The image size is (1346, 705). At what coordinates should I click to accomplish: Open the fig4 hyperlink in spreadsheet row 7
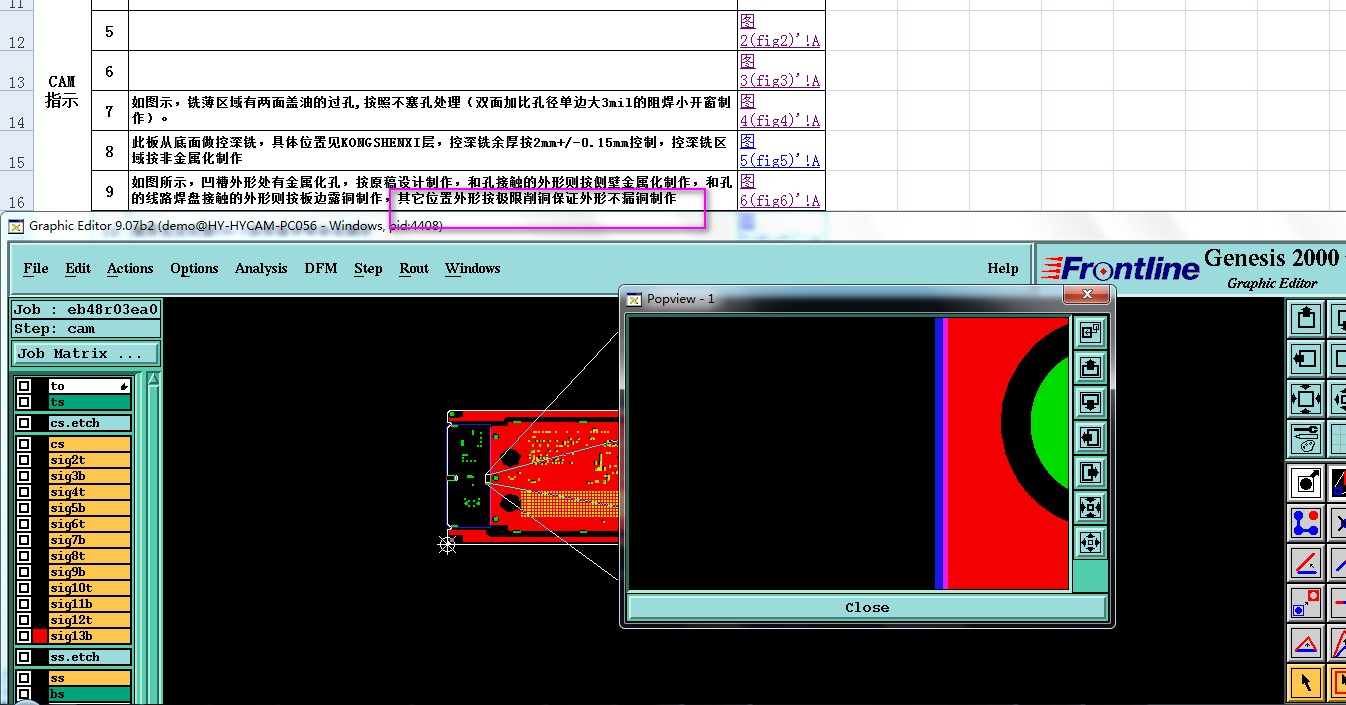[780, 111]
